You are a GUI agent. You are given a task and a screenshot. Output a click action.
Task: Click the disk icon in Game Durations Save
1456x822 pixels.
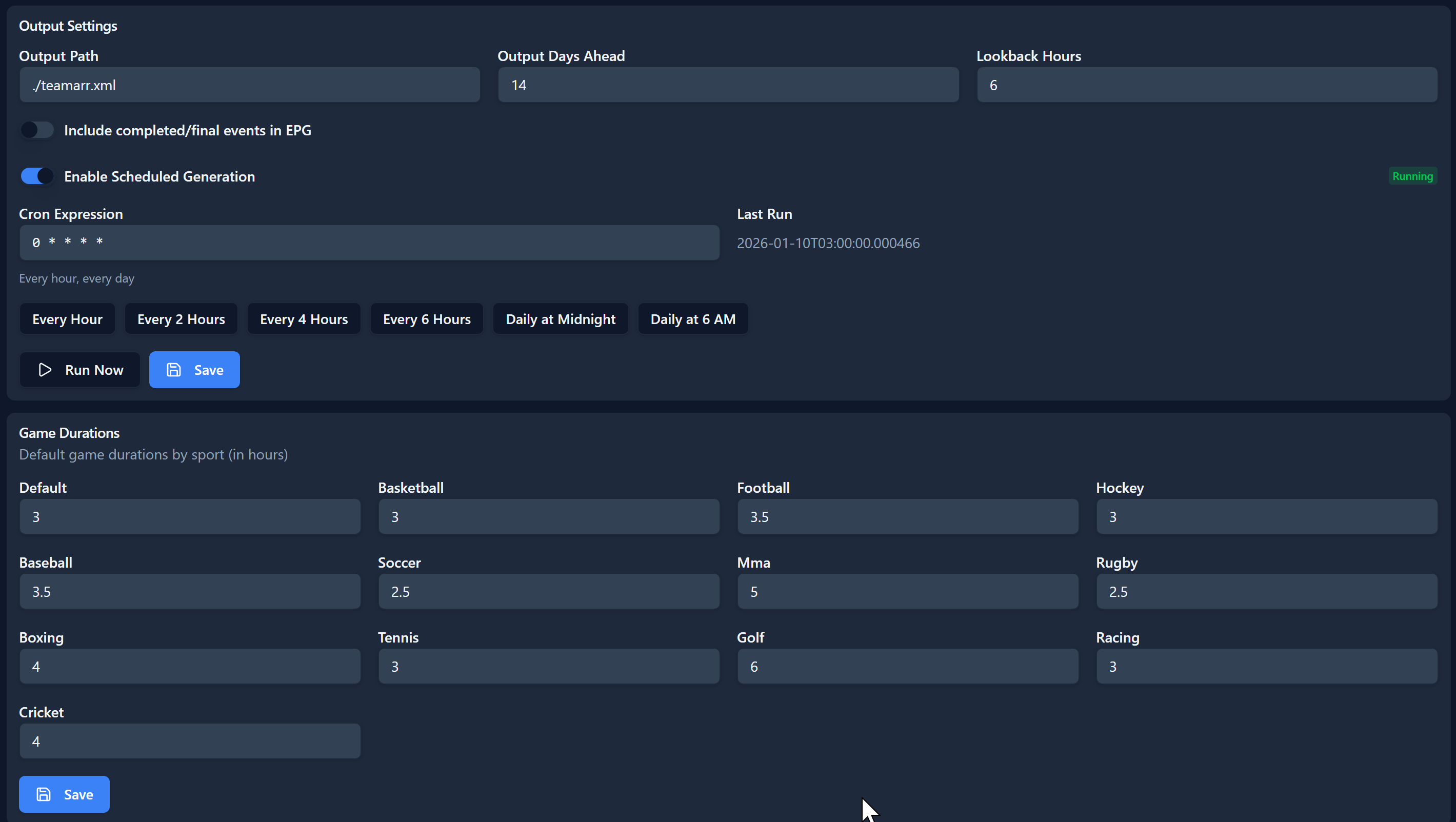44,794
